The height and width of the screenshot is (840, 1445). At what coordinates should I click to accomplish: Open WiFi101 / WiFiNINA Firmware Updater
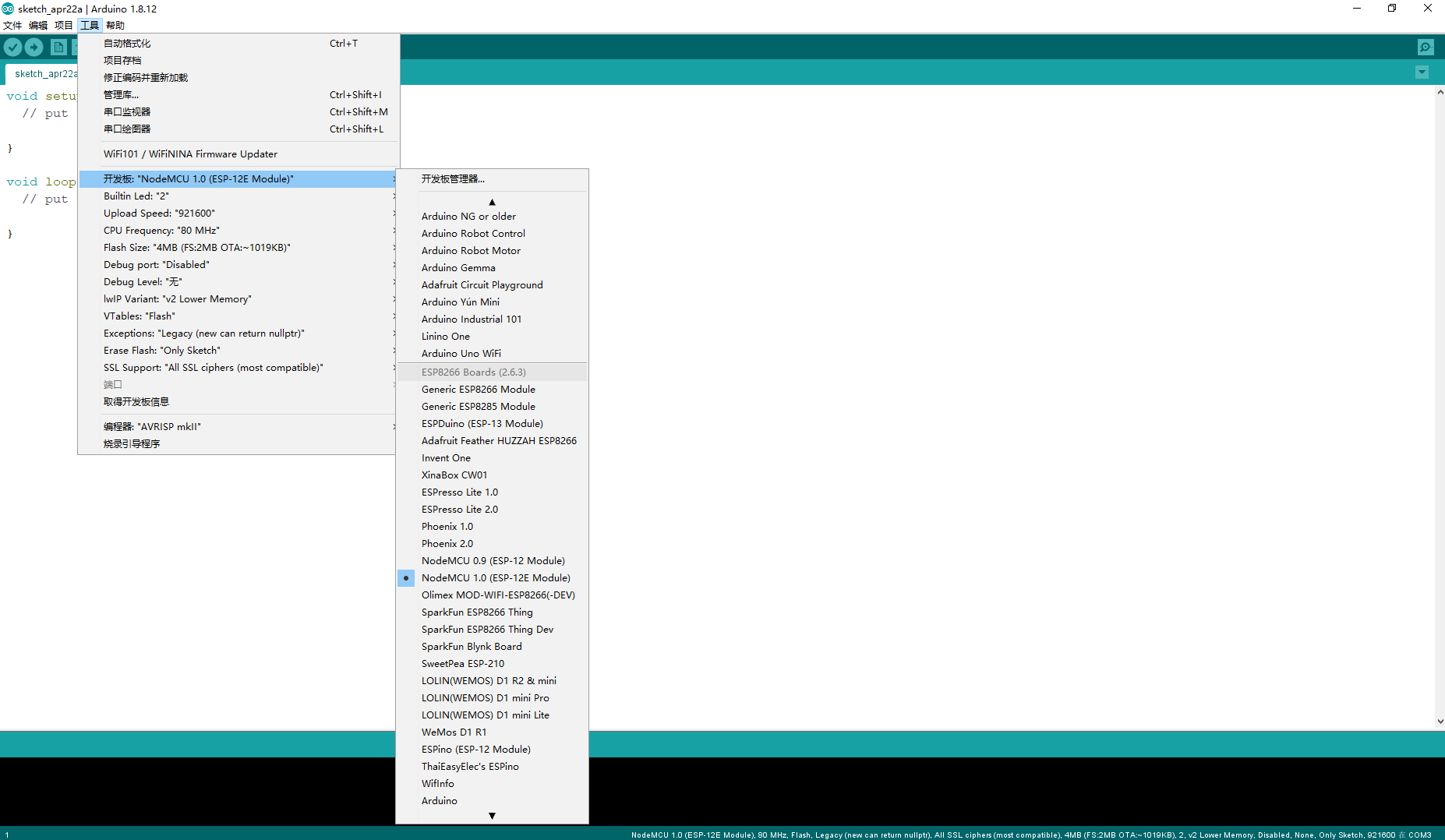tap(239, 154)
